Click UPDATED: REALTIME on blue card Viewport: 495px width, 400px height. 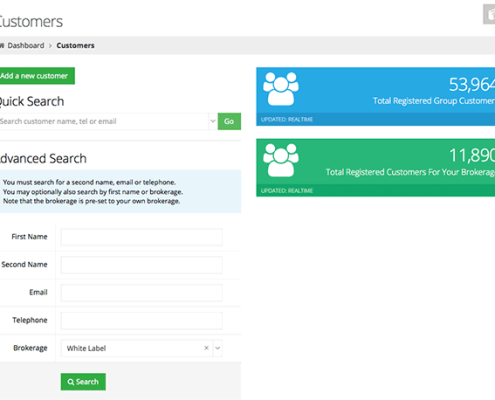pyautogui.click(x=287, y=119)
